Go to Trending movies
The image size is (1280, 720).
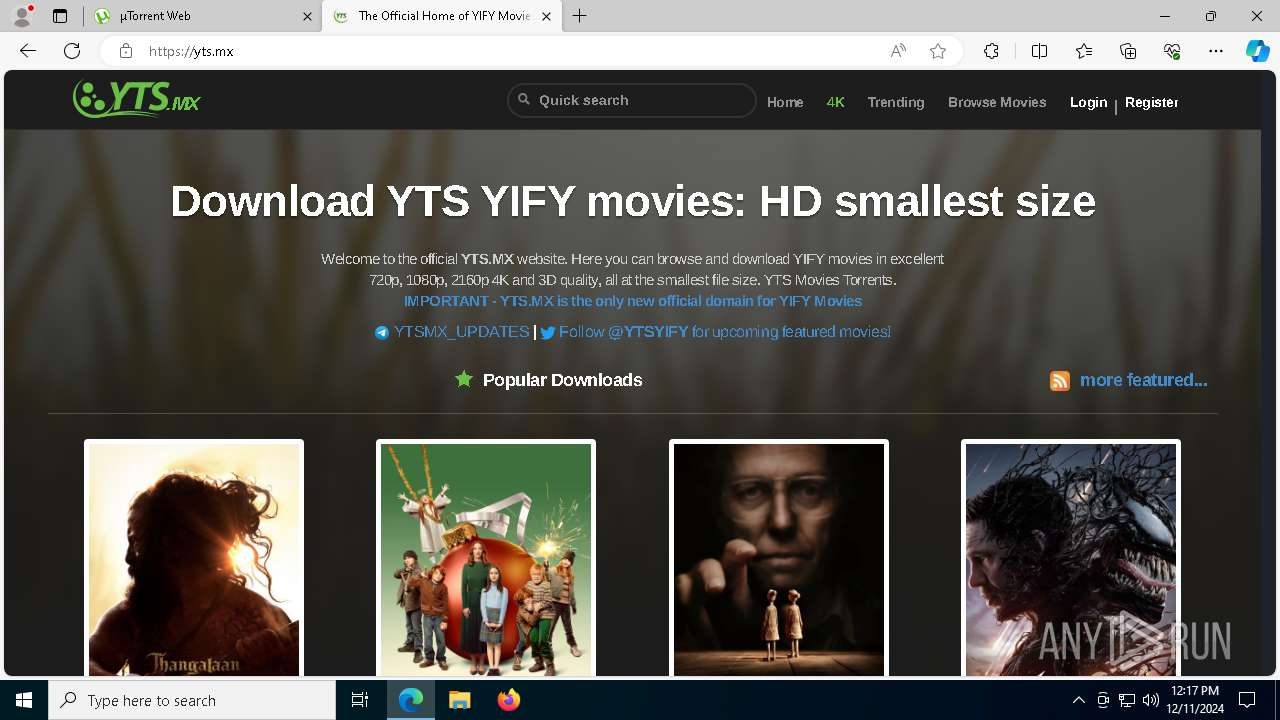pos(896,102)
